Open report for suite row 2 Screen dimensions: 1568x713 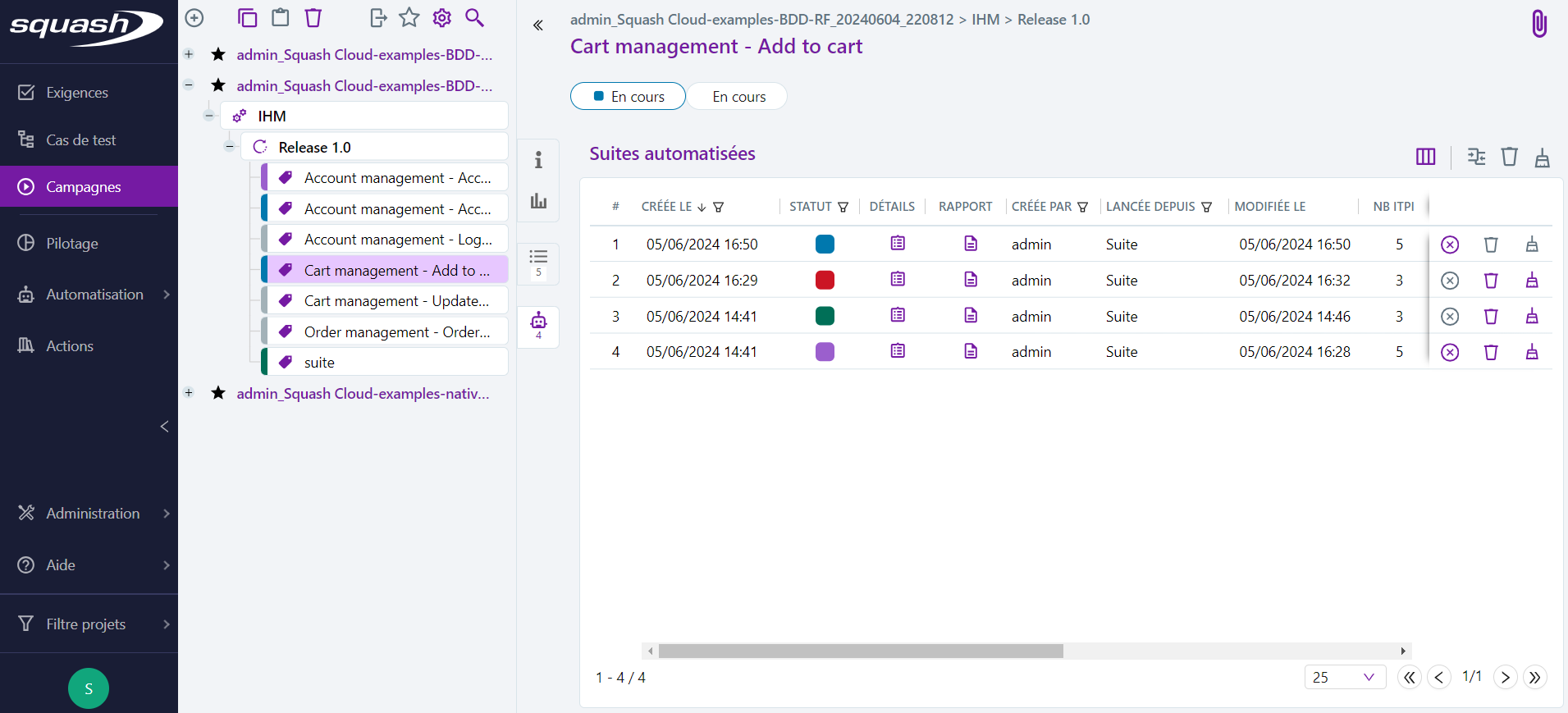(x=970, y=280)
